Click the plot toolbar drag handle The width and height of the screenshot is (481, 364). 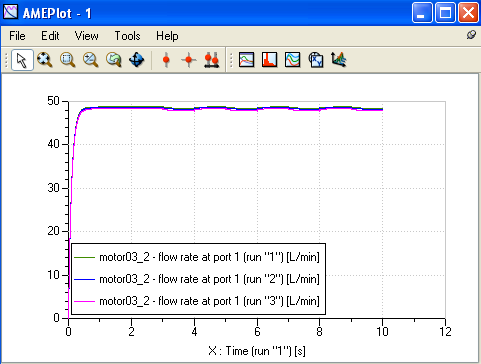231,60
